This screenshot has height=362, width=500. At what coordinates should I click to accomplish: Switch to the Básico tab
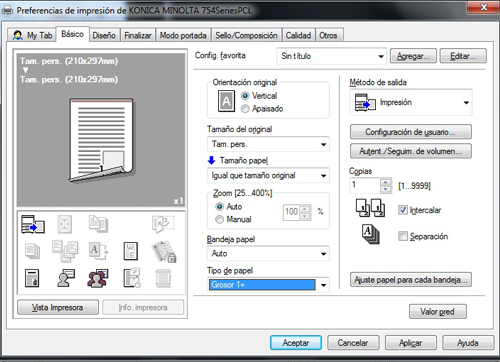[x=72, y=34]
